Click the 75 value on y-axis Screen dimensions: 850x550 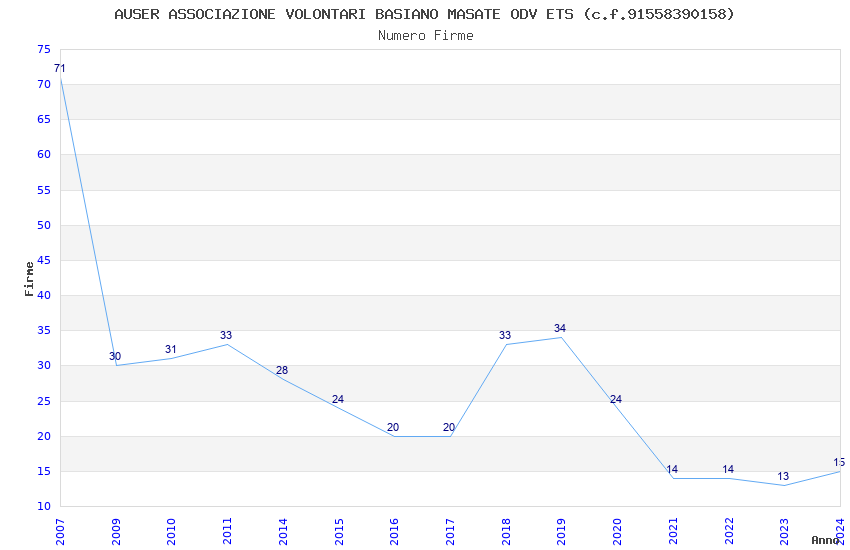43,50
